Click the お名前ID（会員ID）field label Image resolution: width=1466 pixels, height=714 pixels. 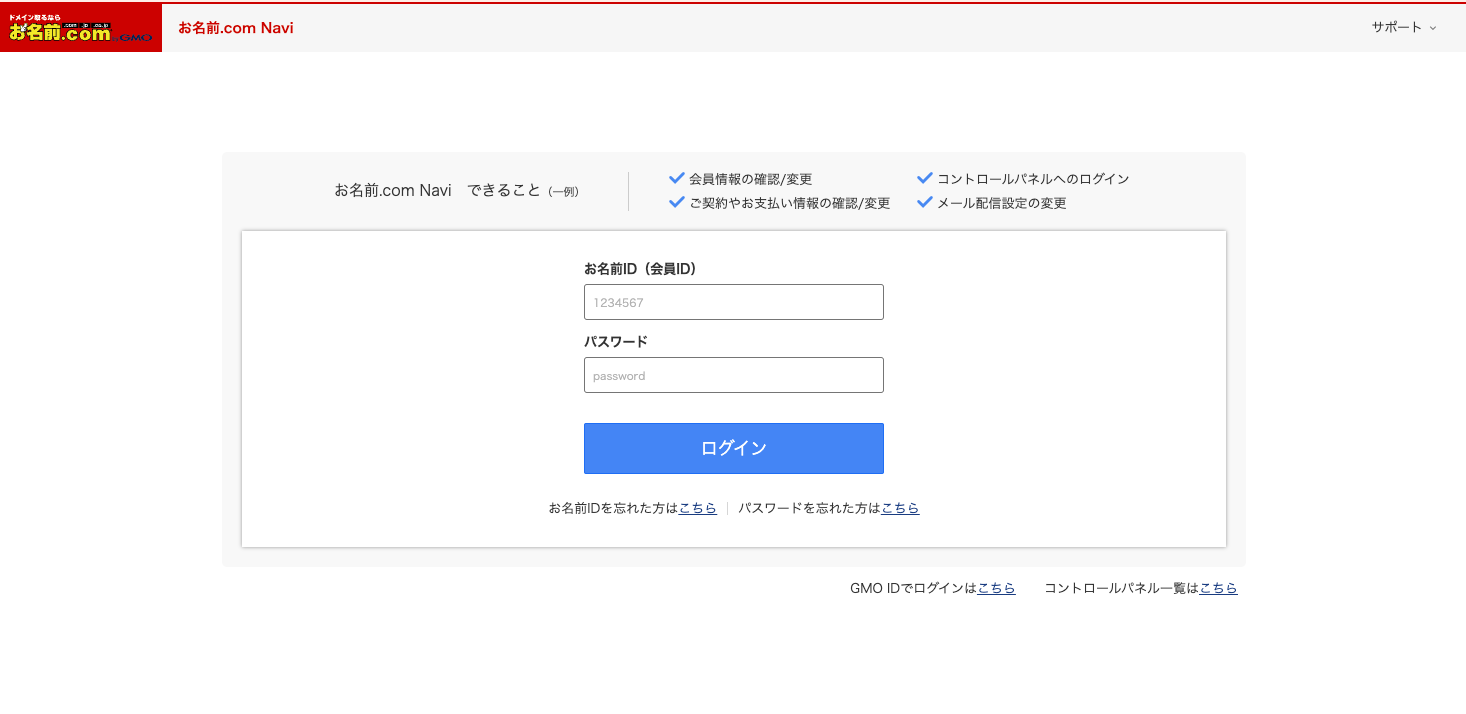pos(640,268)
